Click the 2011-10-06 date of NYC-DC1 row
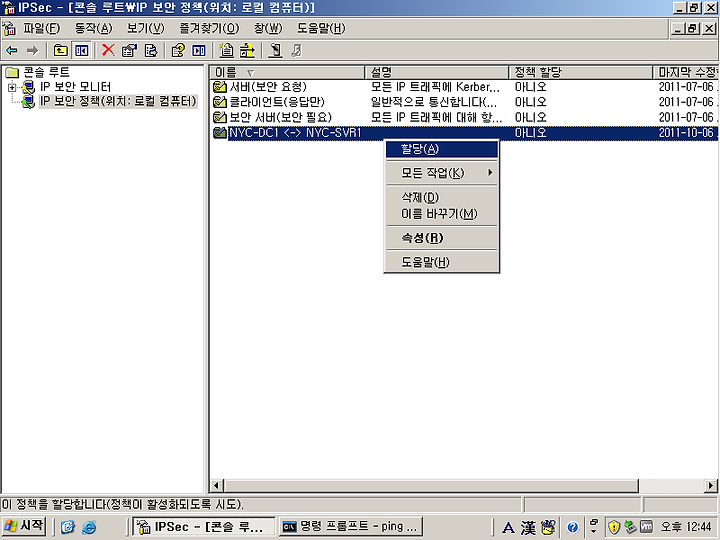Screen dimensions: 720x540 point(686,133)
